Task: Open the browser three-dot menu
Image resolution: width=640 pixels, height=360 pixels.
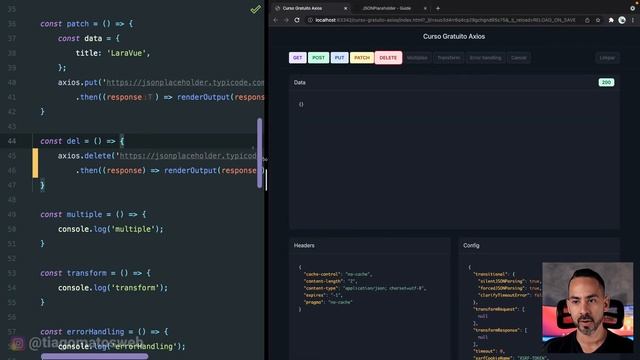Action: [633, 20]
